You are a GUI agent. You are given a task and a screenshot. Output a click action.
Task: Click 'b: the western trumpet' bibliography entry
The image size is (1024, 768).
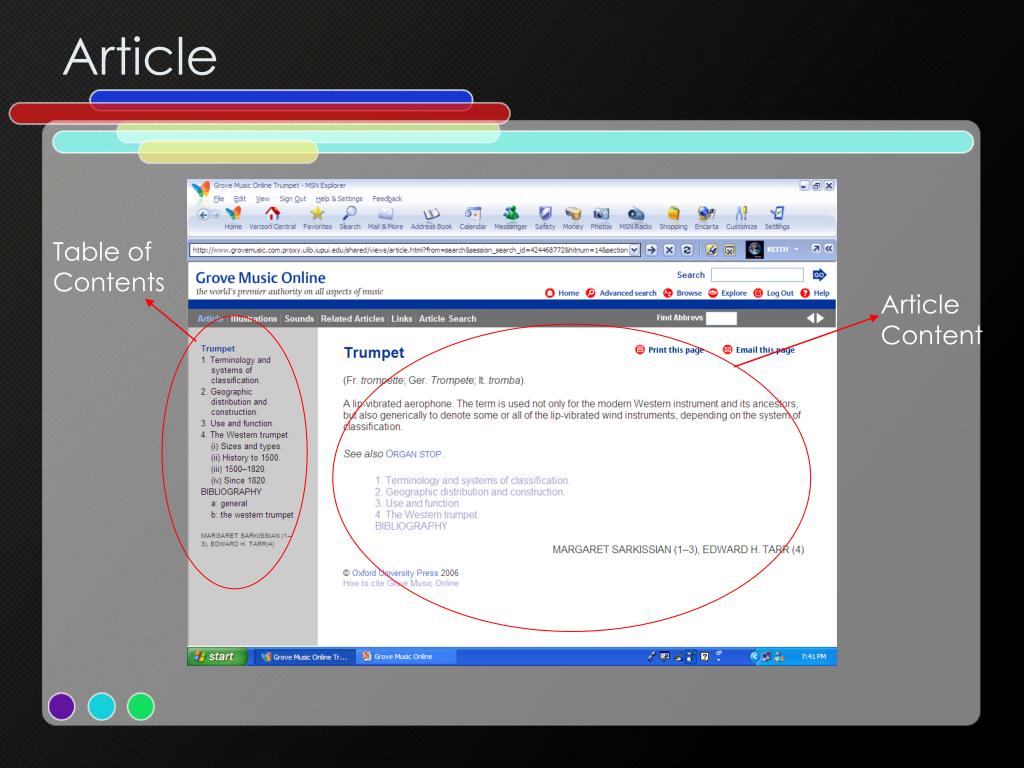pyautogui.click(x=252, y=515)
